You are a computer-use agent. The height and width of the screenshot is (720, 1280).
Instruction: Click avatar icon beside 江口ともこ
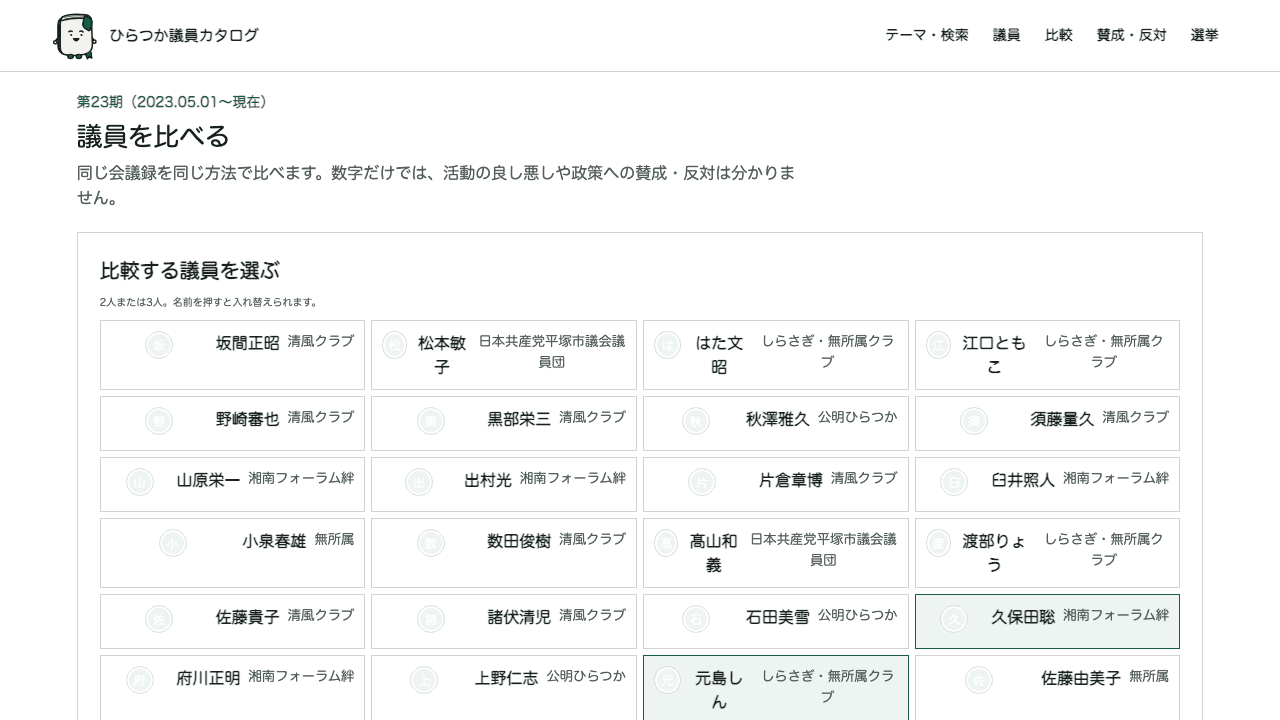tap(938, 345)
